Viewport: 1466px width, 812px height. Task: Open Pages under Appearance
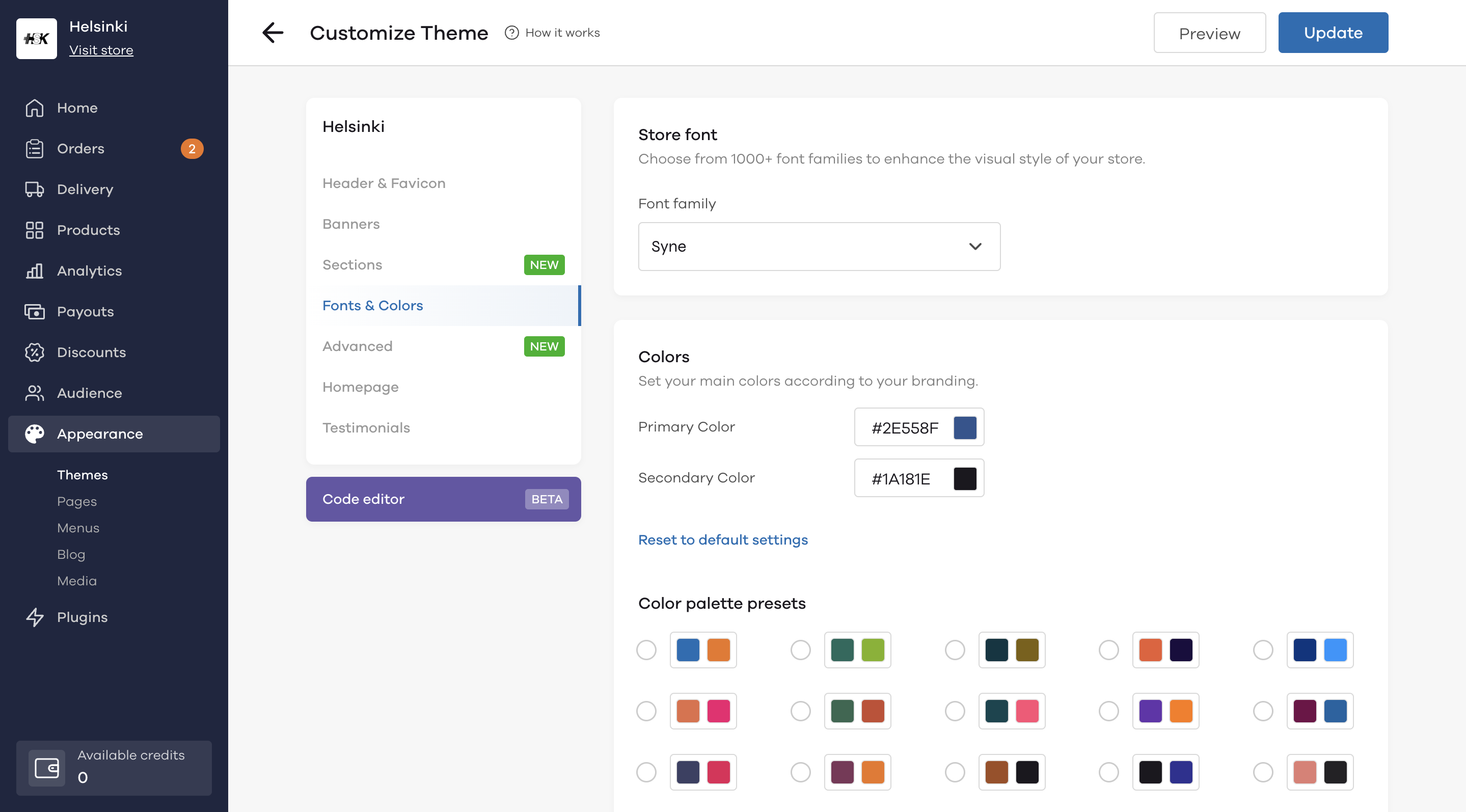(77, 501)
